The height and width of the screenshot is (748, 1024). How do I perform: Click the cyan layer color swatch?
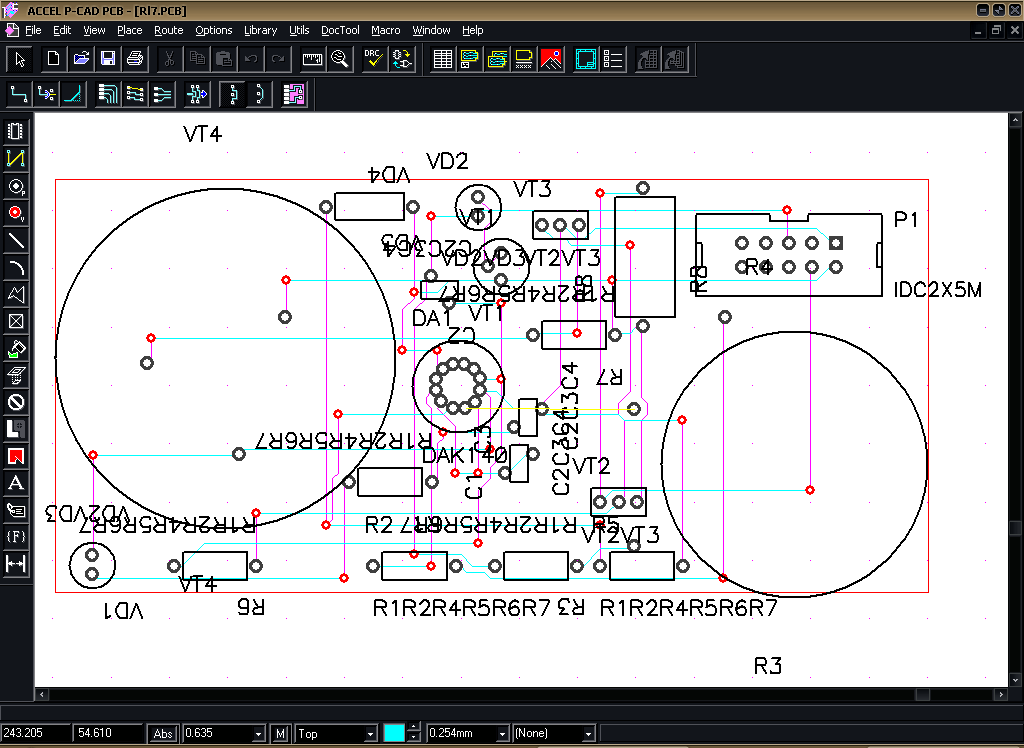tap(394, 734)
